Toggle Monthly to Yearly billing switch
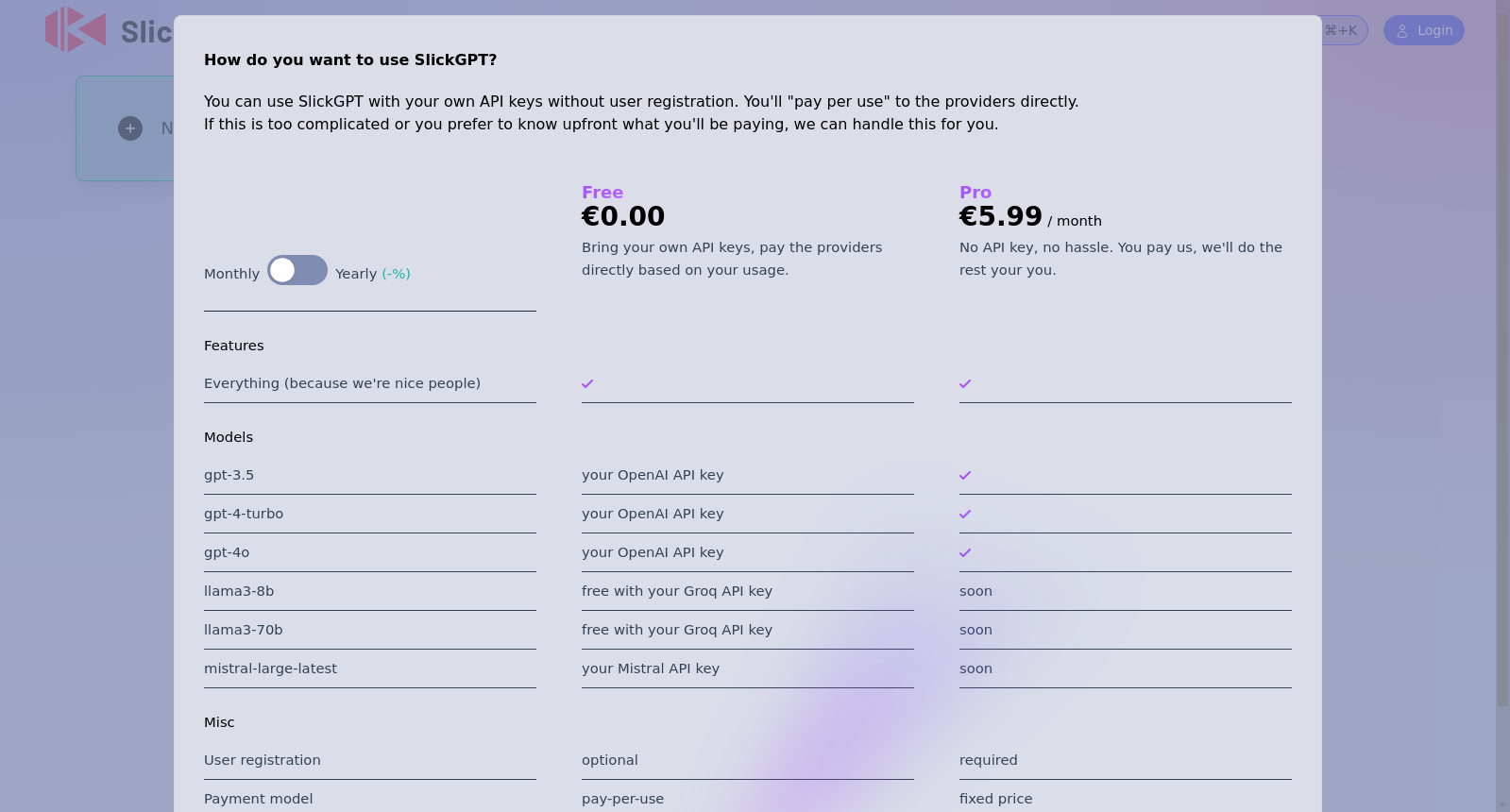This screenshot has height=812, width=1510. (x=297, y=270)
